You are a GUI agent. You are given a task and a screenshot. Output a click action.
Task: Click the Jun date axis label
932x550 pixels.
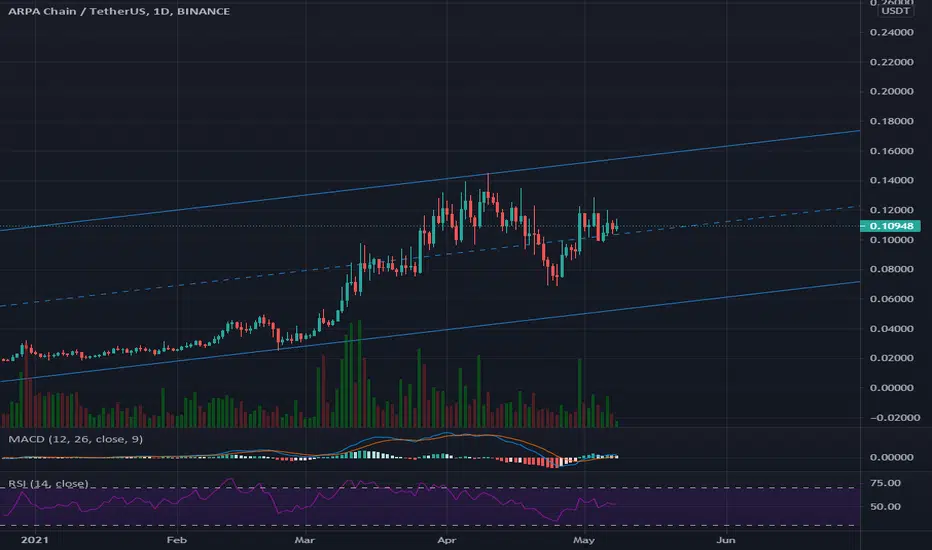726,540
